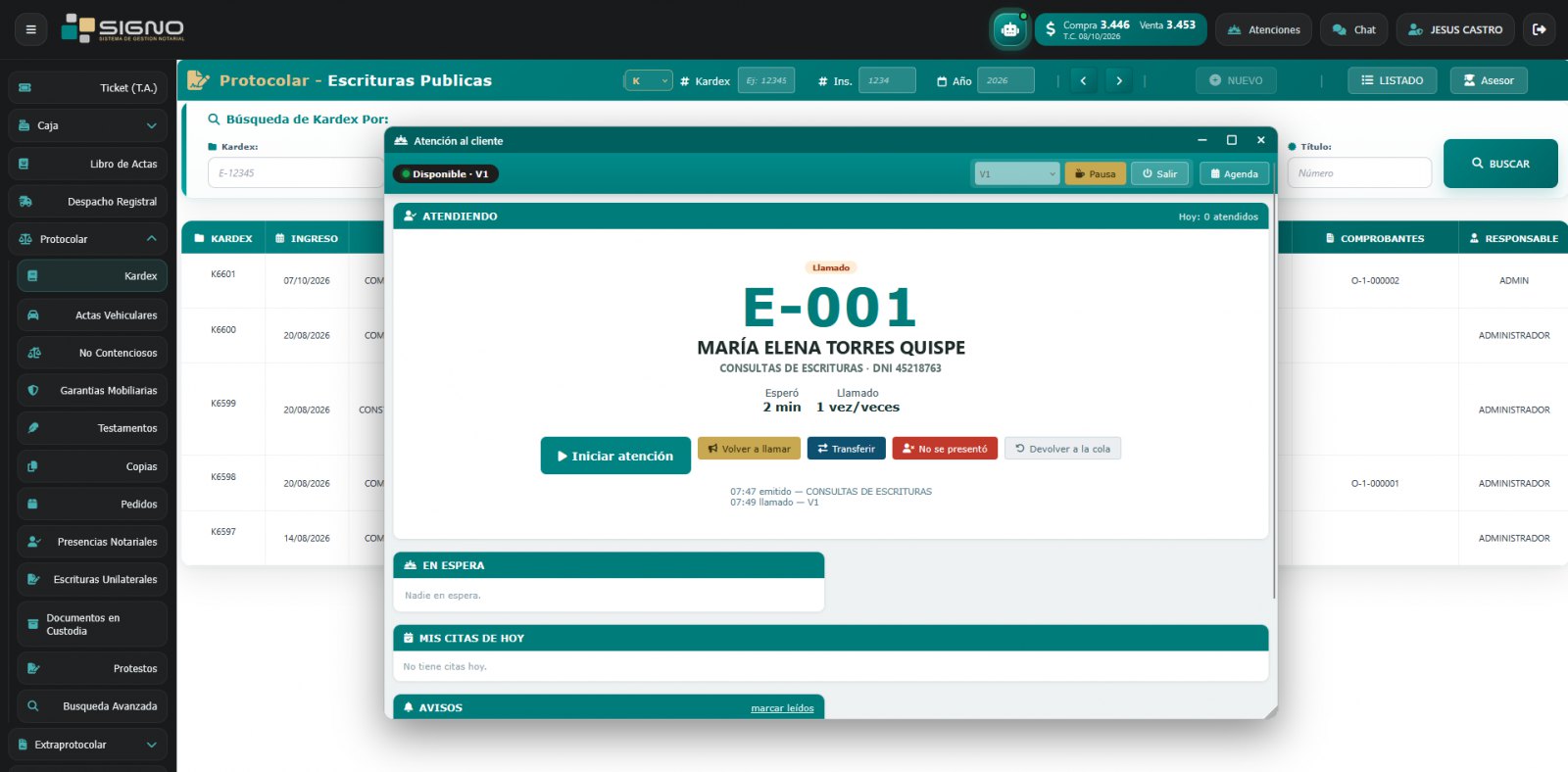Click the Kardex number input in toolbar
Image resolution: width=1568 pixels, height=772 pixels.
766,80
